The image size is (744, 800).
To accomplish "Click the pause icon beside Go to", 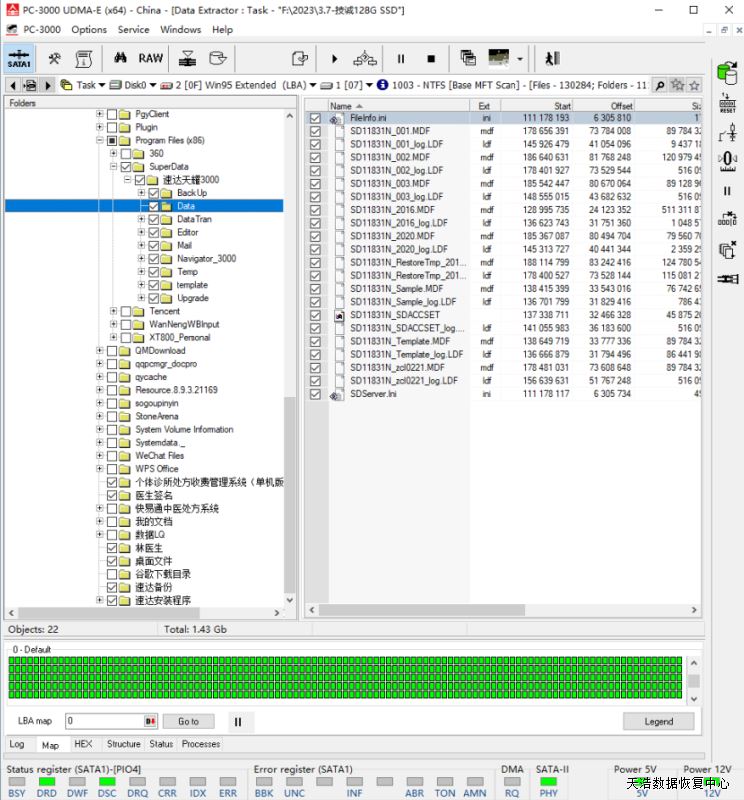I will tap(237, 721).
